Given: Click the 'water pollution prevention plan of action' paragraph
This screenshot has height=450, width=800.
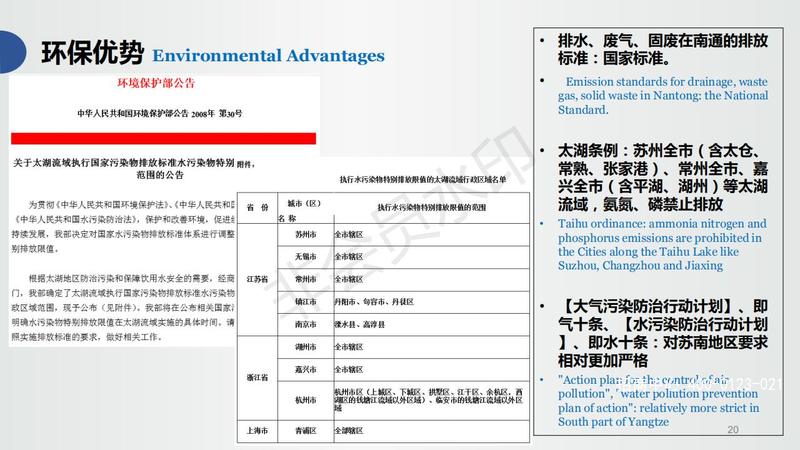Looking at the screenshot, I should (659, 401).
